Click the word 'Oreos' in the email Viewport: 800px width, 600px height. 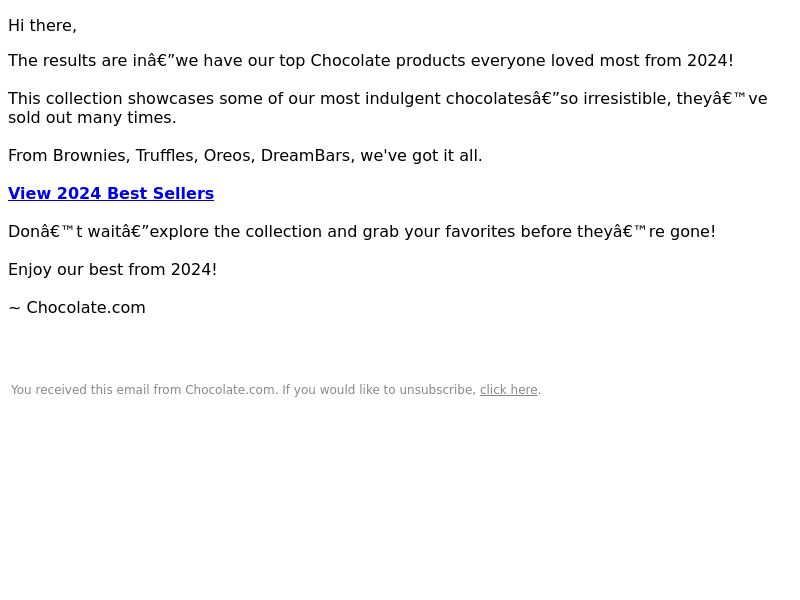click(229, 156)
